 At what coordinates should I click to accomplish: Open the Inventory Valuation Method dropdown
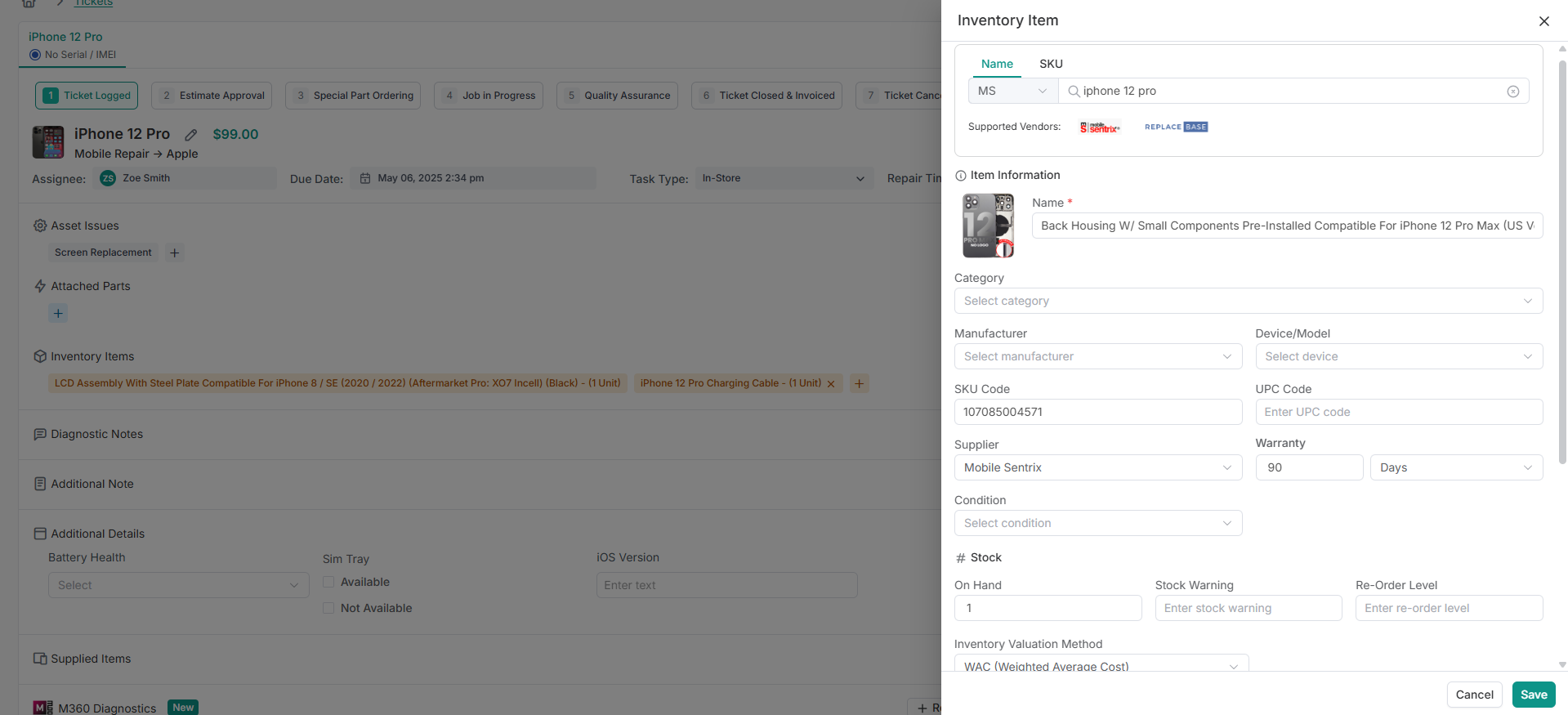pyautogui.click(x=1101, y=663)
